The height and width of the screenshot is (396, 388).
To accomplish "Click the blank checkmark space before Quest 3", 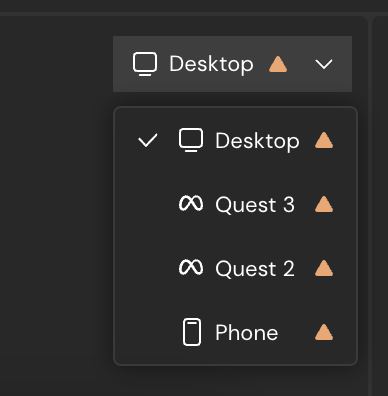I will point(148,204).
